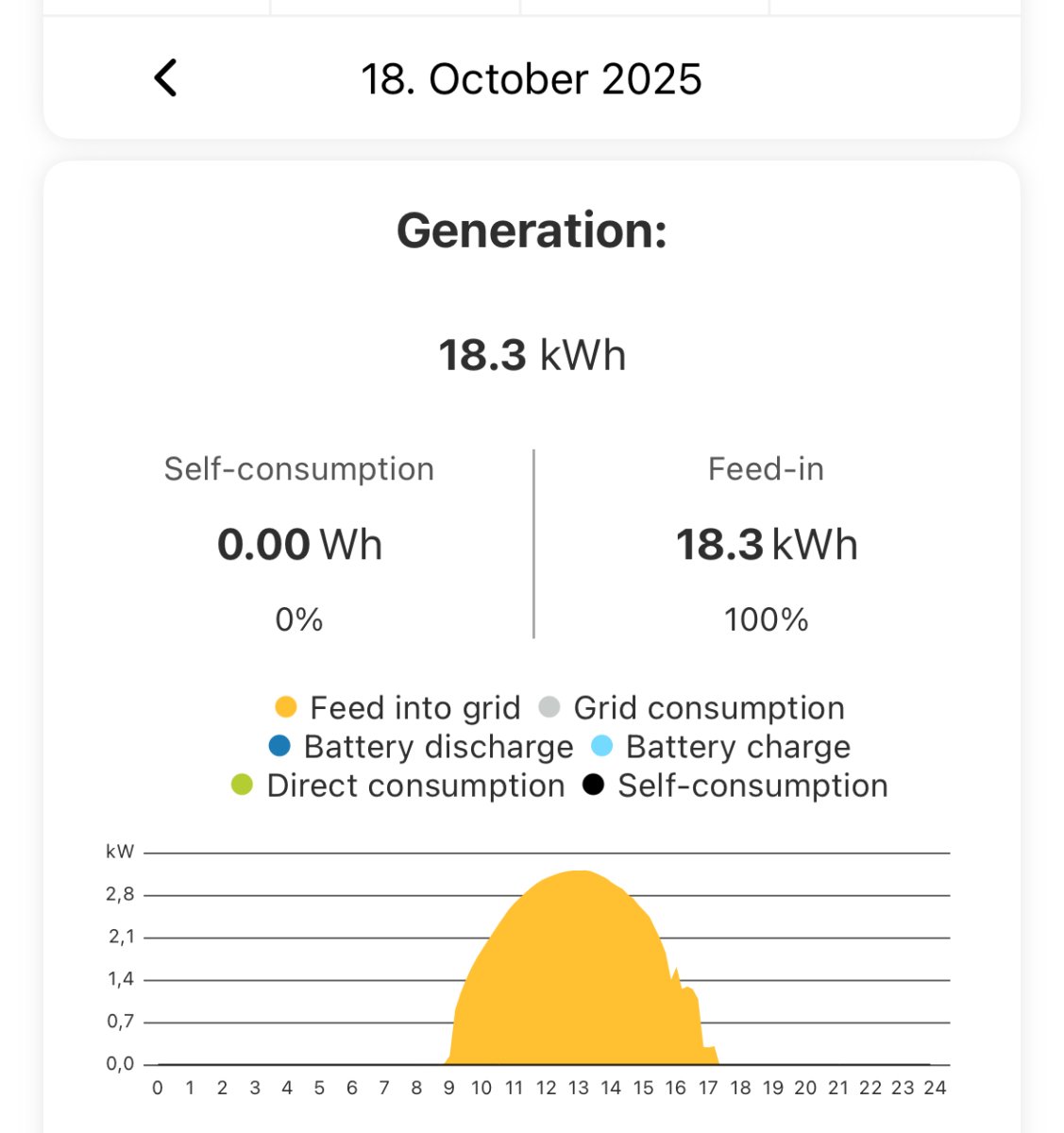
Task: Show the Battery charge series label
Action: [737, 747]
